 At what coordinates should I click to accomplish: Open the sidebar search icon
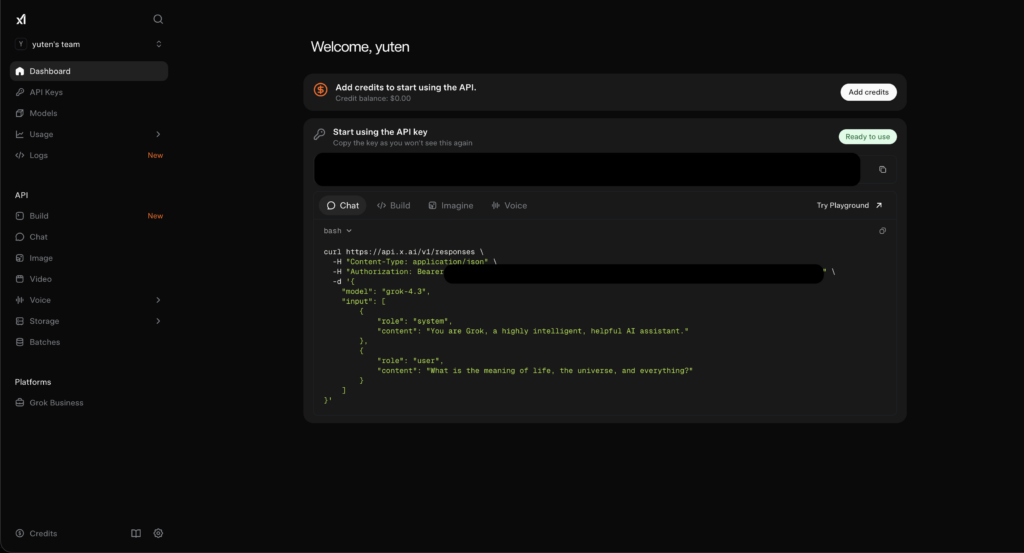point(158,20)
